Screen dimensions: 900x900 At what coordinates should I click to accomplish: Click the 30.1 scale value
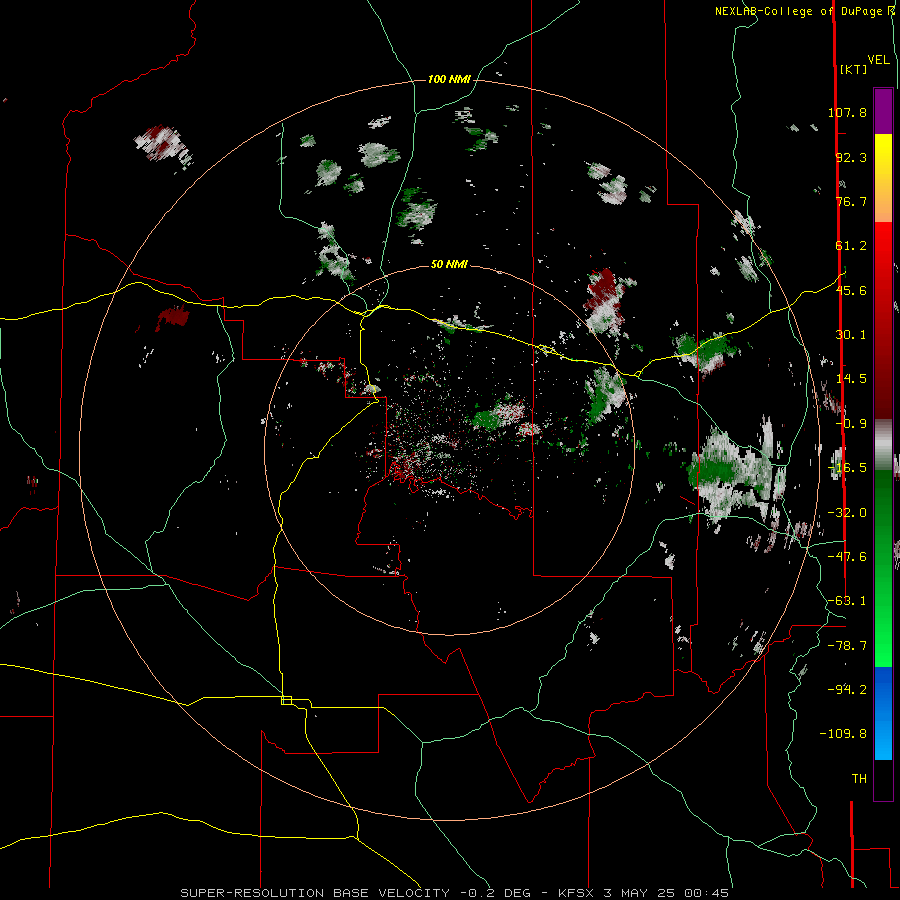851,335
